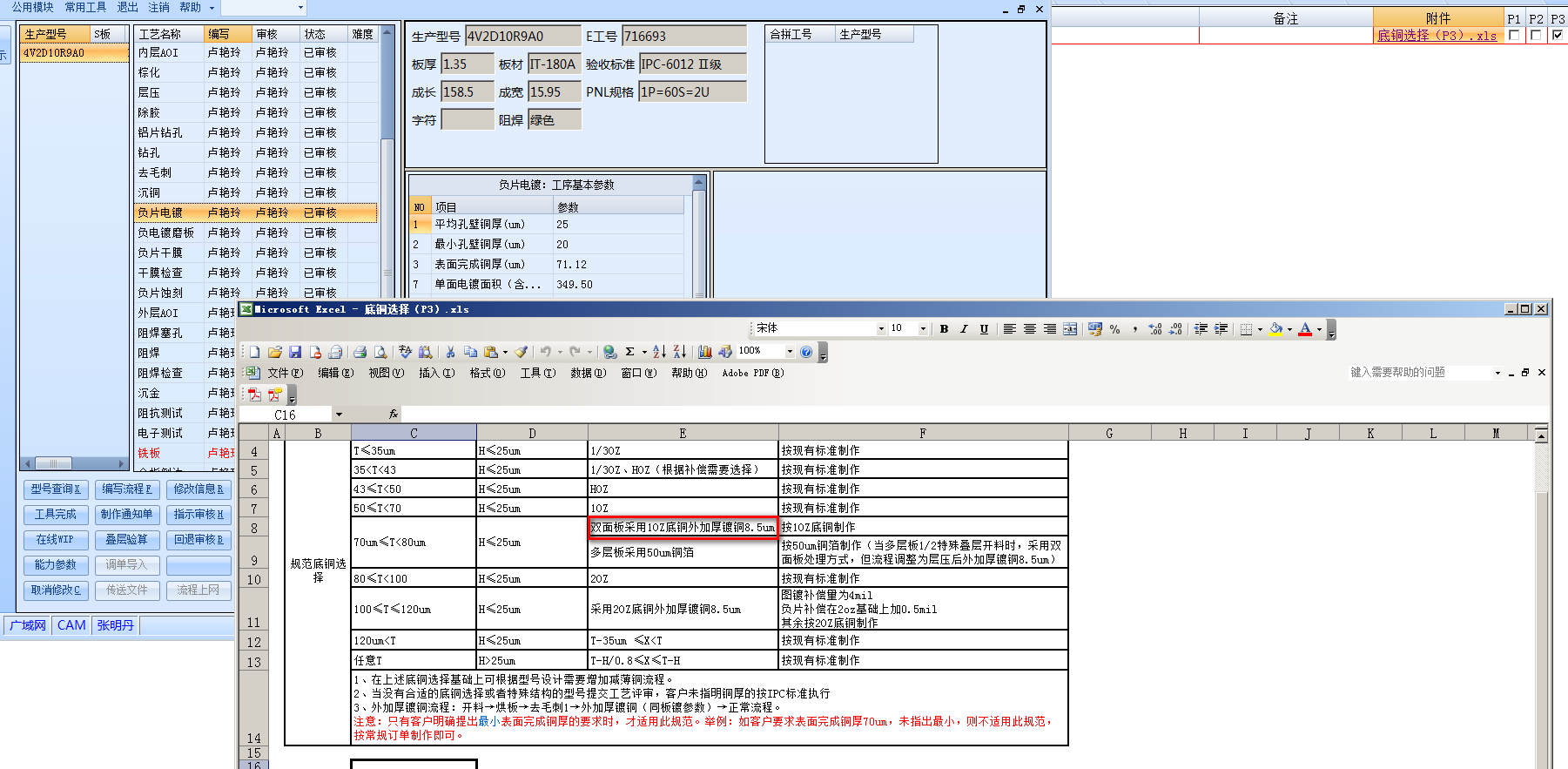Sort descending with the Z-A icon
Image resolution: width=1568 pixels, height=769 pixels.
[x=679, y=352]
